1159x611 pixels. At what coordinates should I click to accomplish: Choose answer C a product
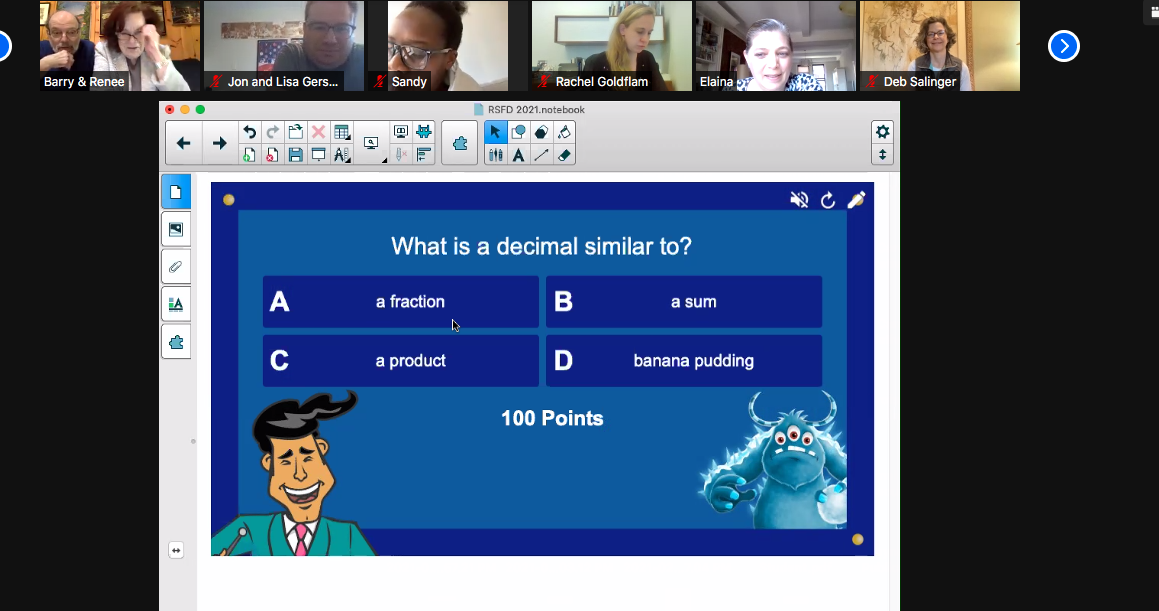401,361
